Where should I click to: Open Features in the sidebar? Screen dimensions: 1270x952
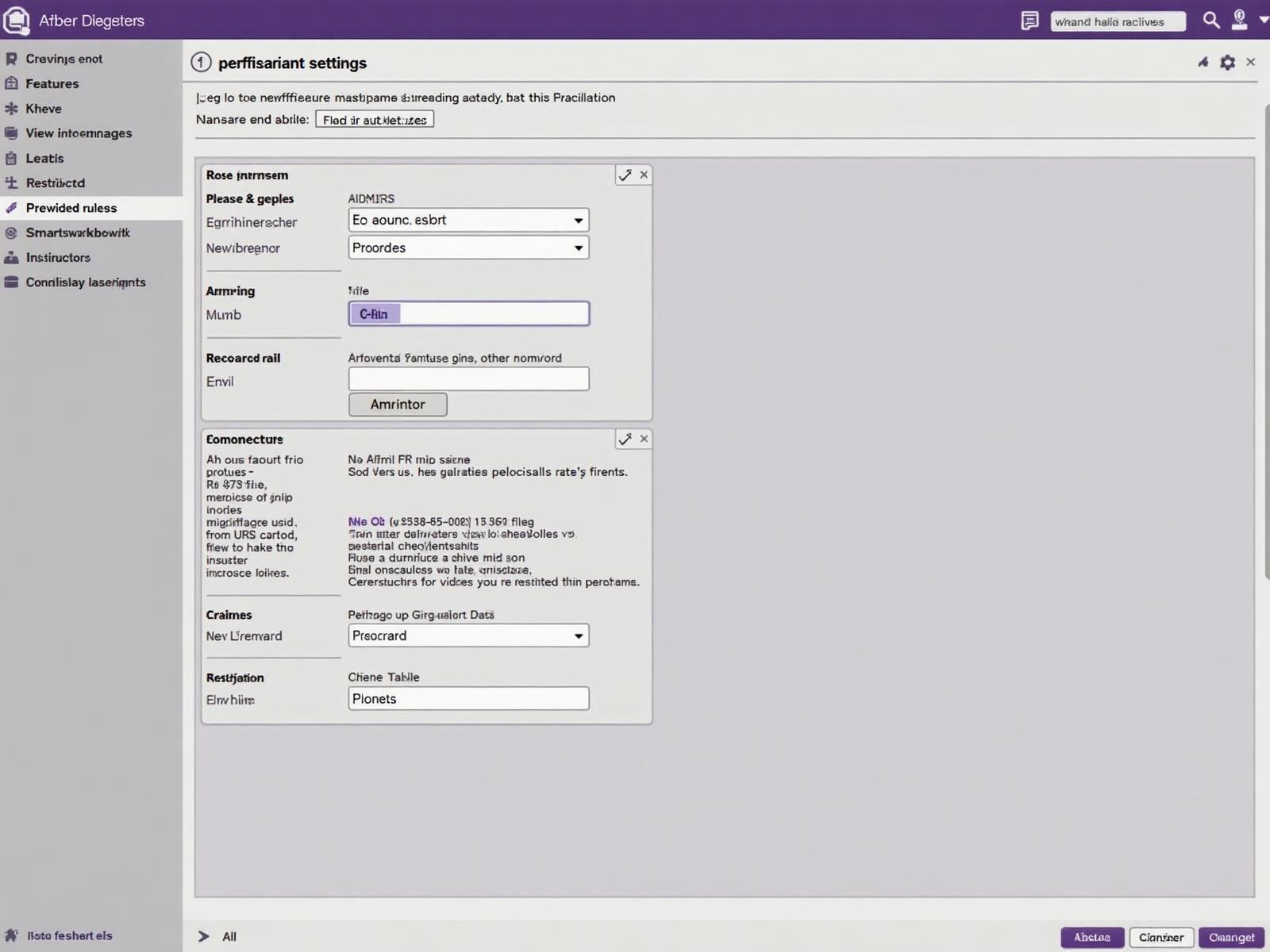52,83
